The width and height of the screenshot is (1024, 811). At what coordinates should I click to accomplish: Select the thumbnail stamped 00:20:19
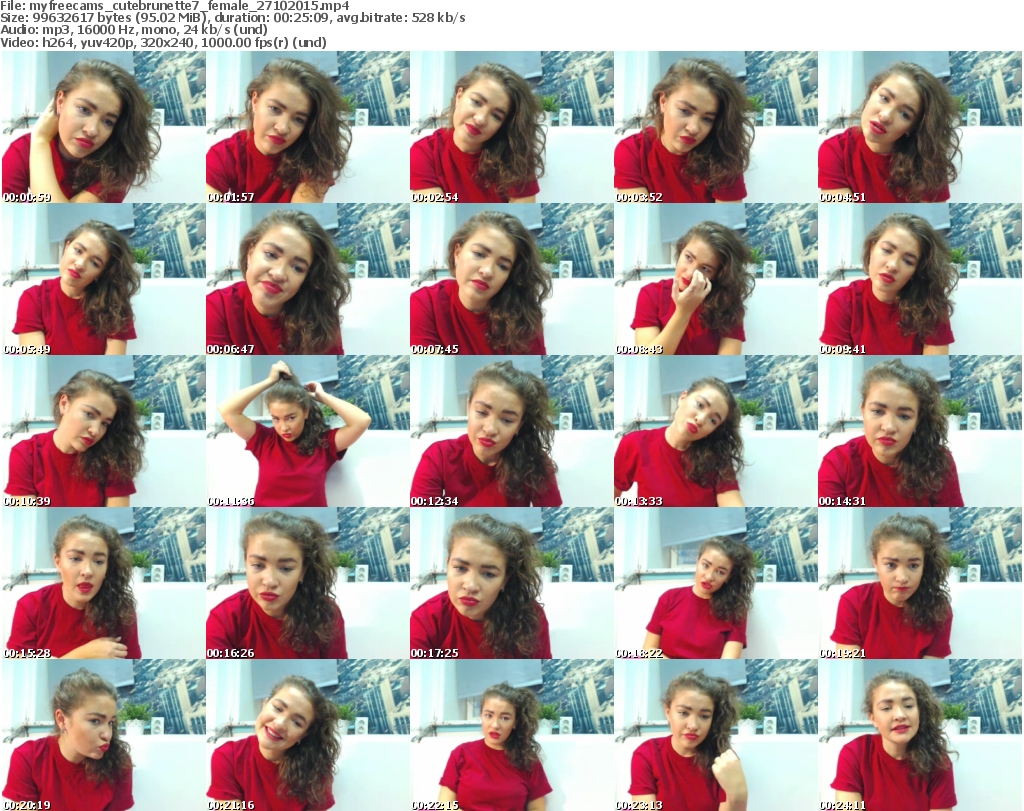click(104, 735)
